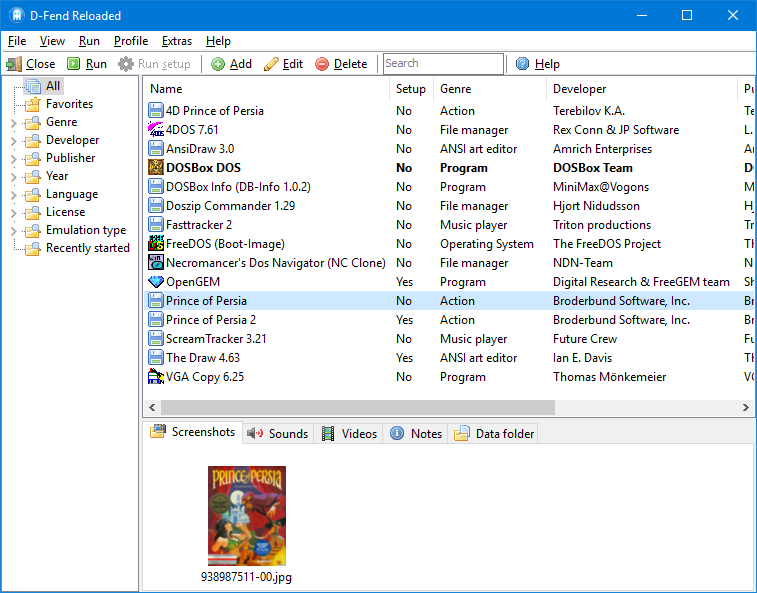
Task: Open the Extras menu
Action: tap(177, 41)
